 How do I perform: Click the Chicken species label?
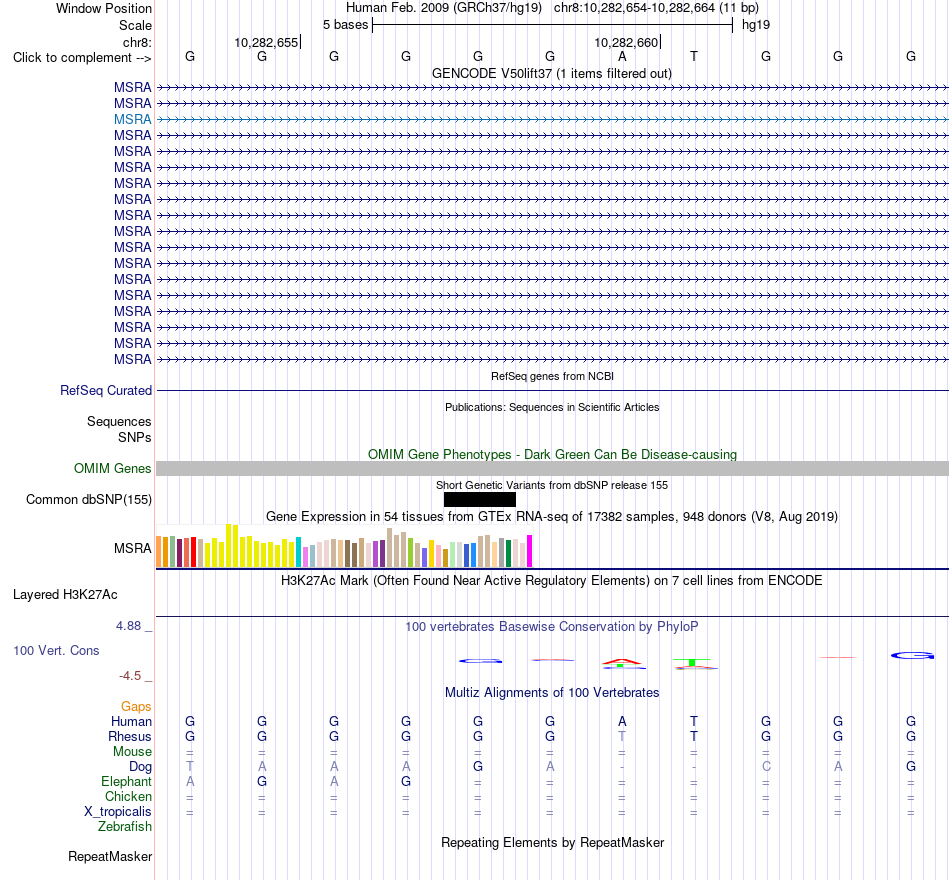click(128, 796)
